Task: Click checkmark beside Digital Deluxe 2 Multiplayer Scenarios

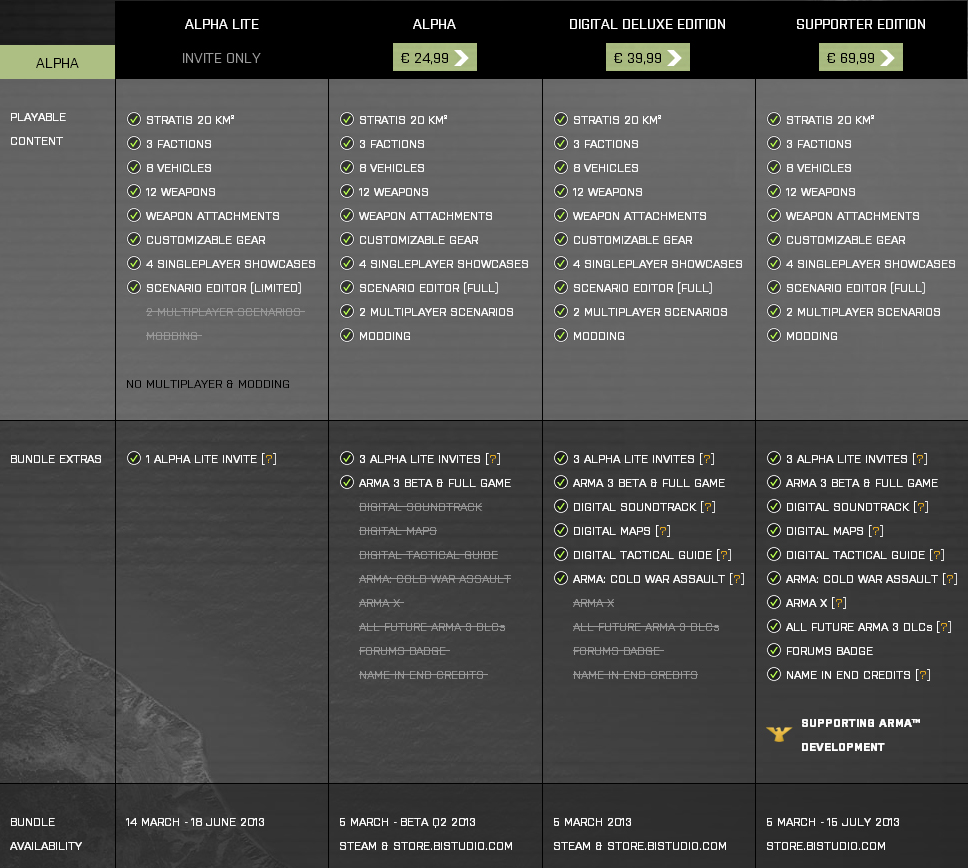Action: pyautogui.click(x=561, y=311)
